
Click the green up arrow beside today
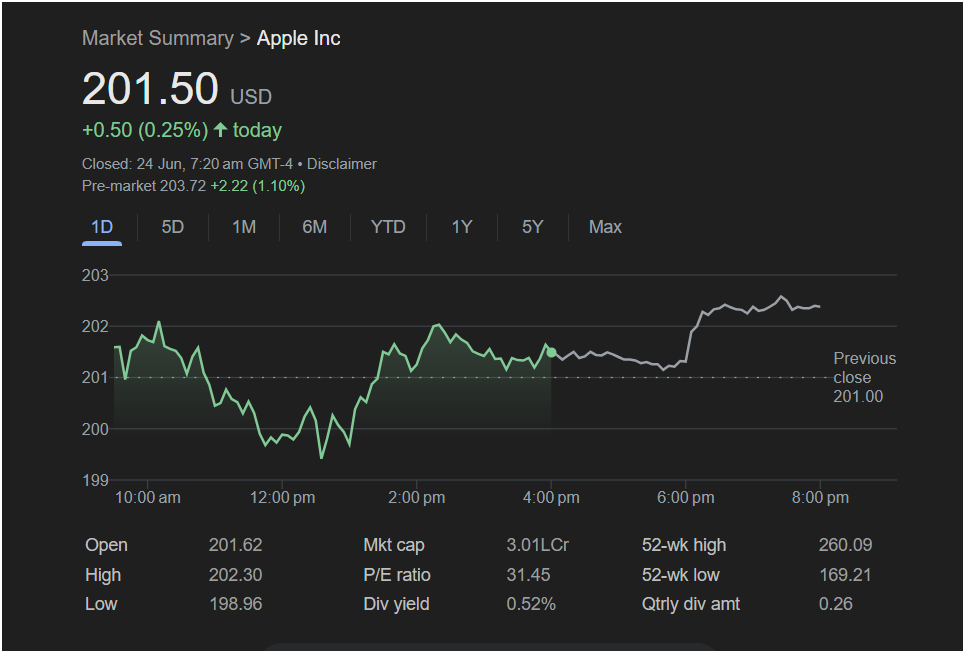point(220,130)
